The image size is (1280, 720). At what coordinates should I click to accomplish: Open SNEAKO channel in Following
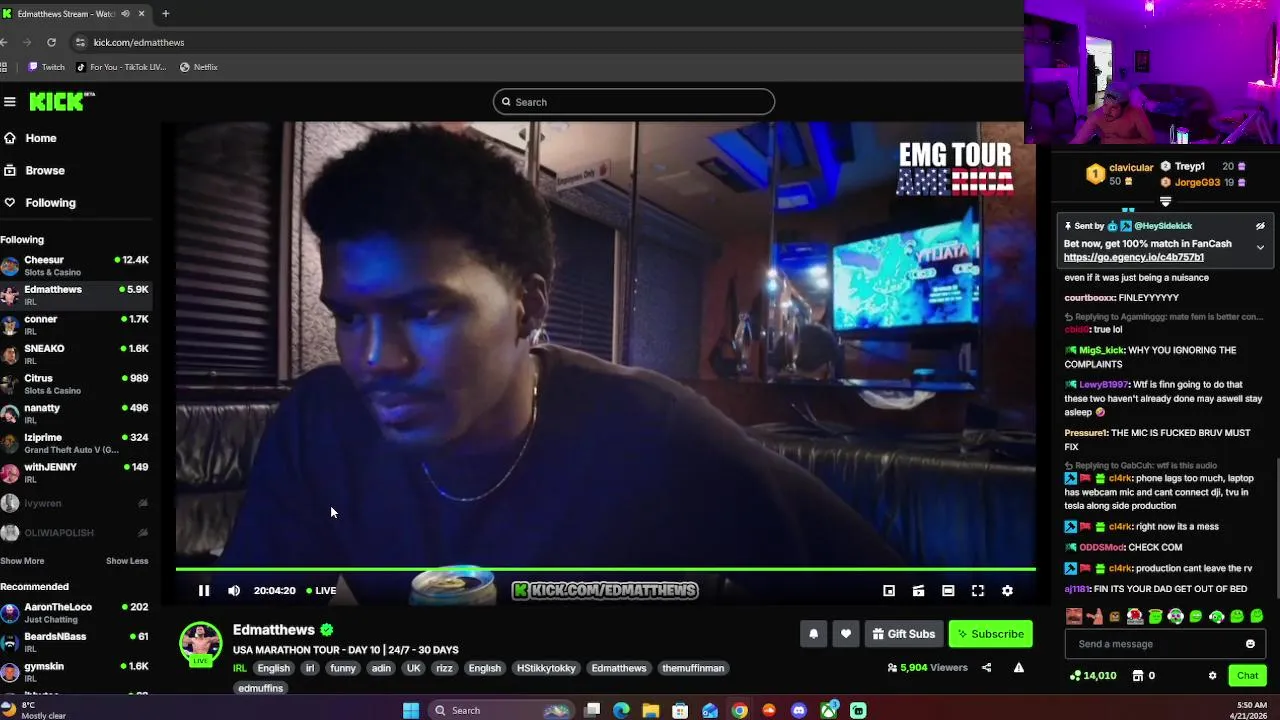[x=76, y=354]
